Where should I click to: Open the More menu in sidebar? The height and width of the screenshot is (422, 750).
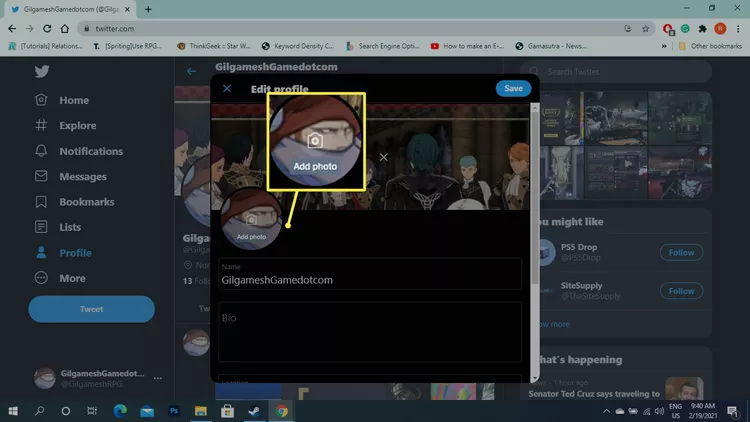[60, 278]
